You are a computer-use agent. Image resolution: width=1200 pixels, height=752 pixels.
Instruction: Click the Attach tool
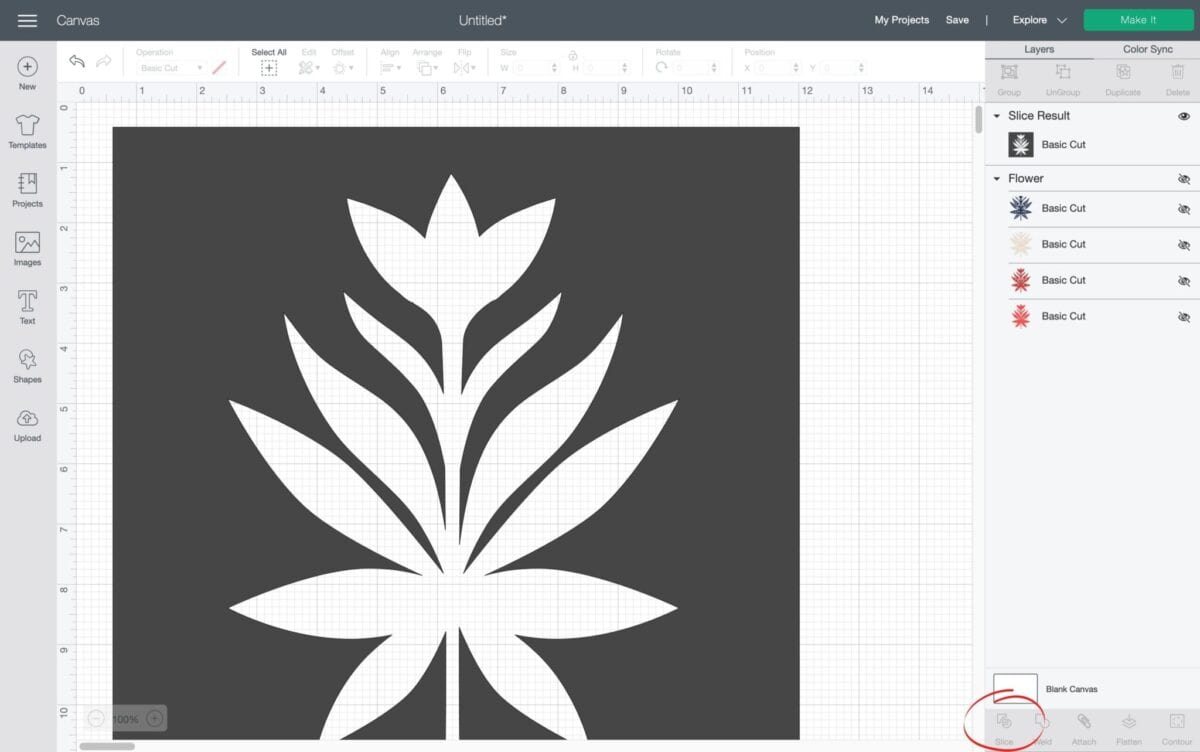coord(1084,729)
